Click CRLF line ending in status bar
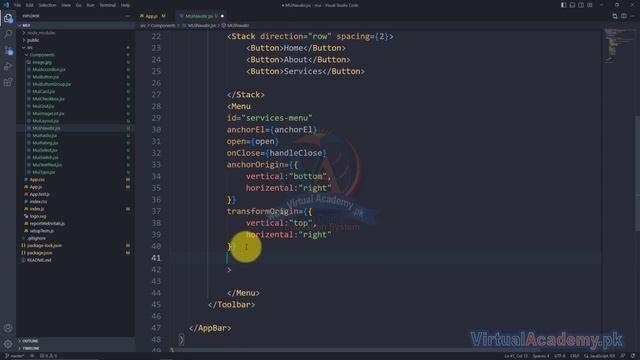This screenshot has height=360, width=640. tap(575, 356)
